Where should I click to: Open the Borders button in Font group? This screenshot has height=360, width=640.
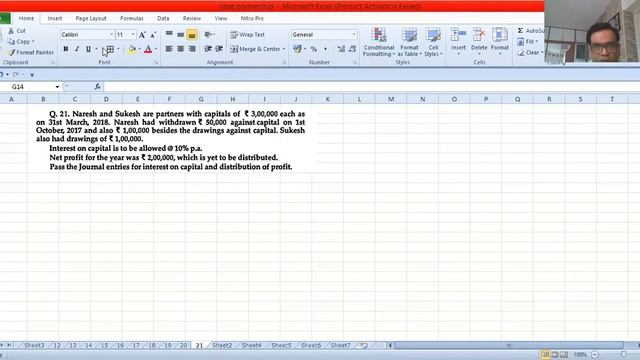[x=110, y=49]
